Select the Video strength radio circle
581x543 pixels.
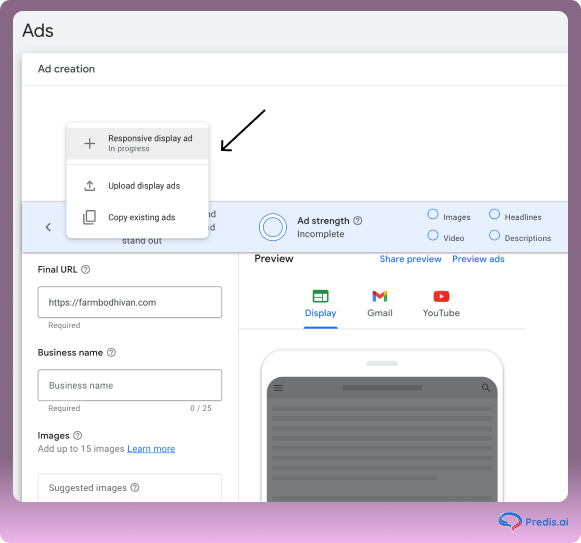433,235
